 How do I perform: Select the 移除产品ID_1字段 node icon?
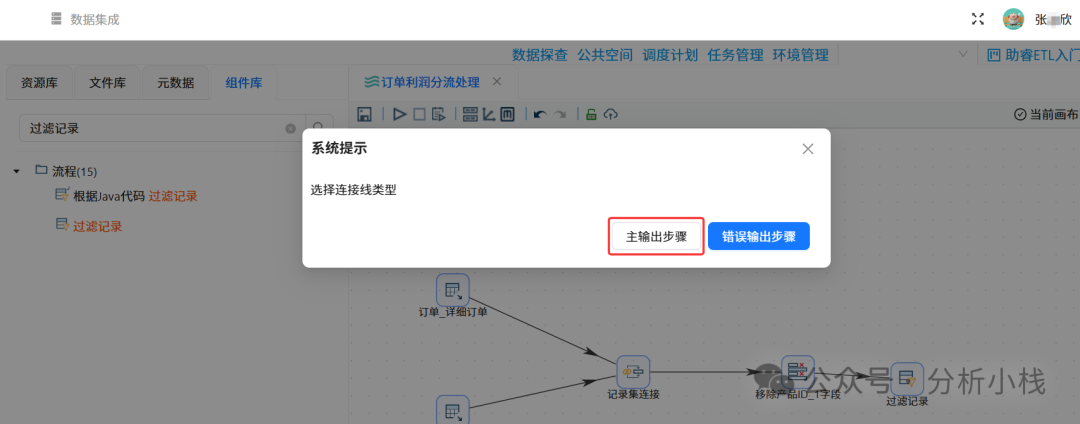(798, 371)
